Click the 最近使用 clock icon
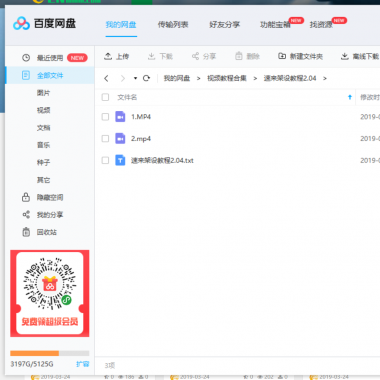The width and height of the screenshot is (380, 380). 26,58
